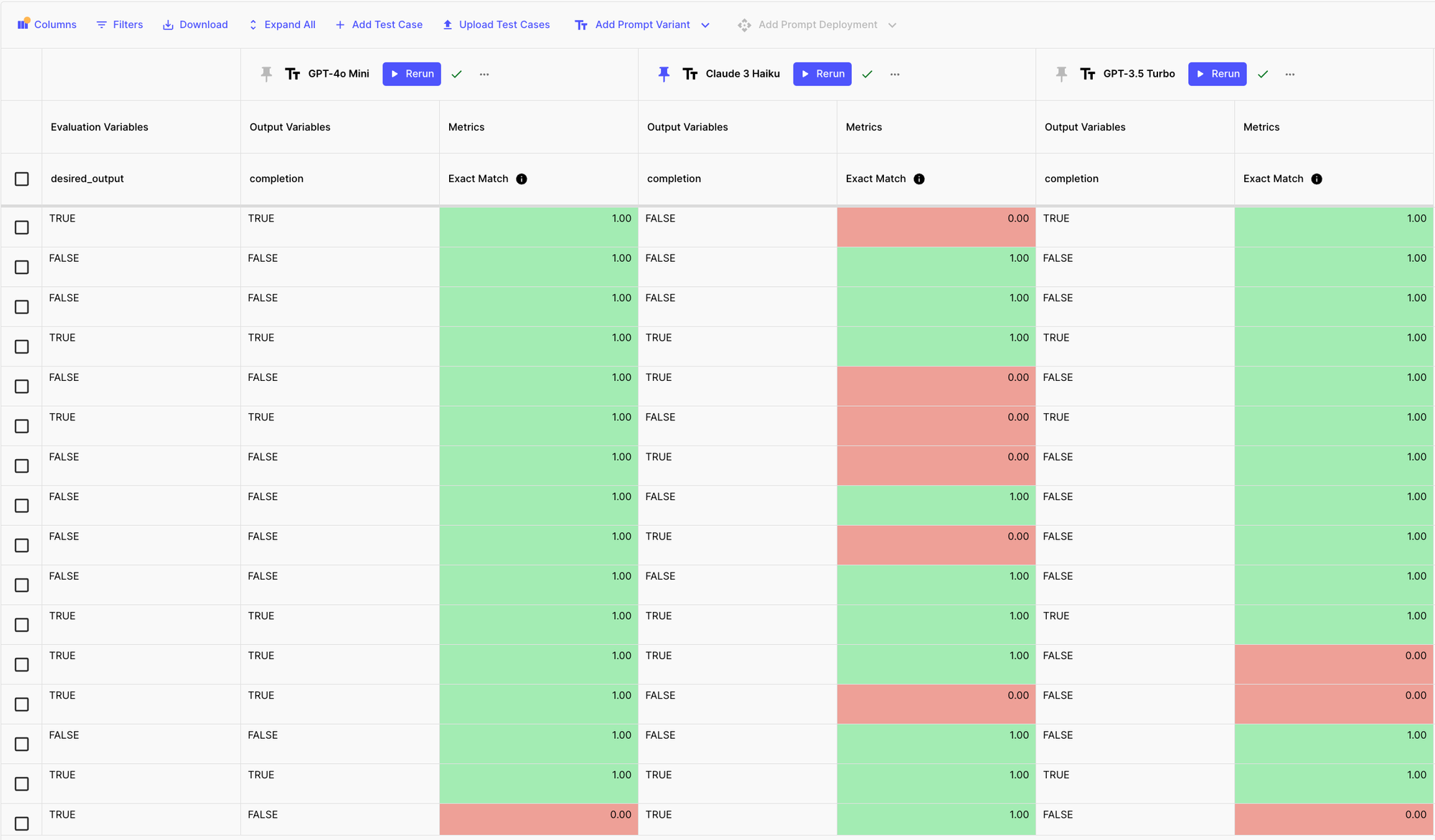Click Exact Match info icon under GPT-4o Mini
The height and width of the screenshot is (840, 1435).
522,179
